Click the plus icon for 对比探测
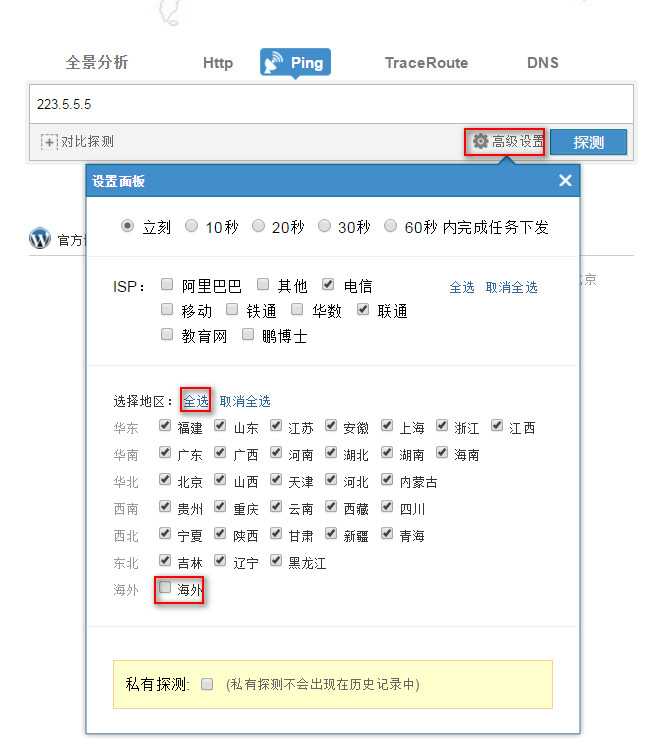Viewport: 671px width, 743px height. point(49,142)
